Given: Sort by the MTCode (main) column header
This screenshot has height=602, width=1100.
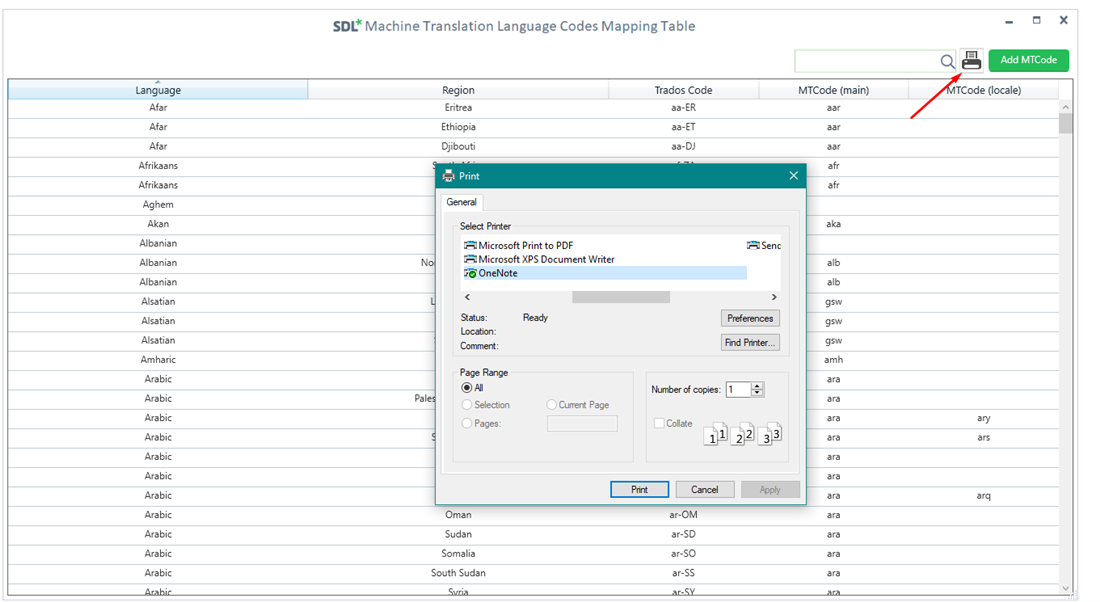Looking at the screenshot, I should [833, 90].
